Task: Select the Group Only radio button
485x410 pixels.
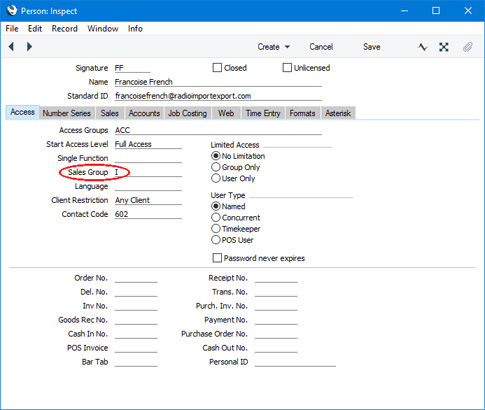Action: (216, 167)
